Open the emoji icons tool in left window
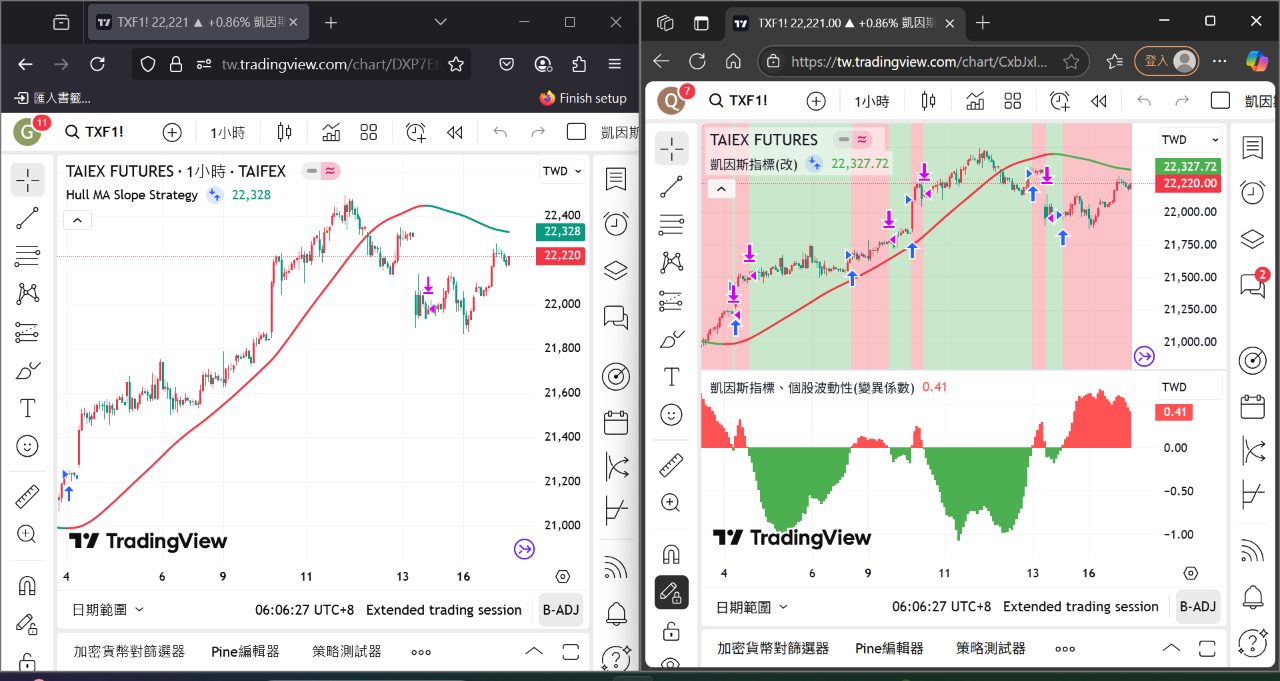This screenshot has width=1280, height=681. pyautogui.click(x=28, y=446)
